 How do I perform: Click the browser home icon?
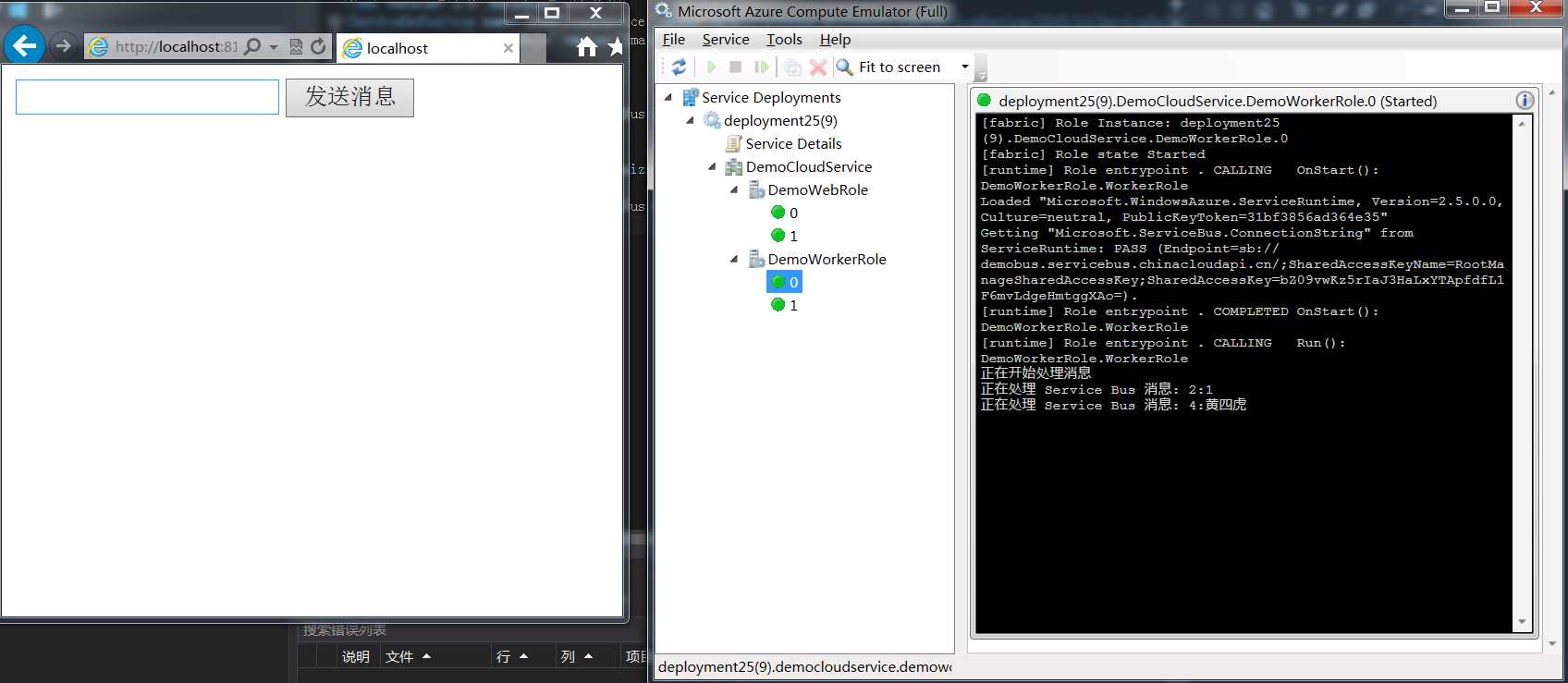click(587, 47)
